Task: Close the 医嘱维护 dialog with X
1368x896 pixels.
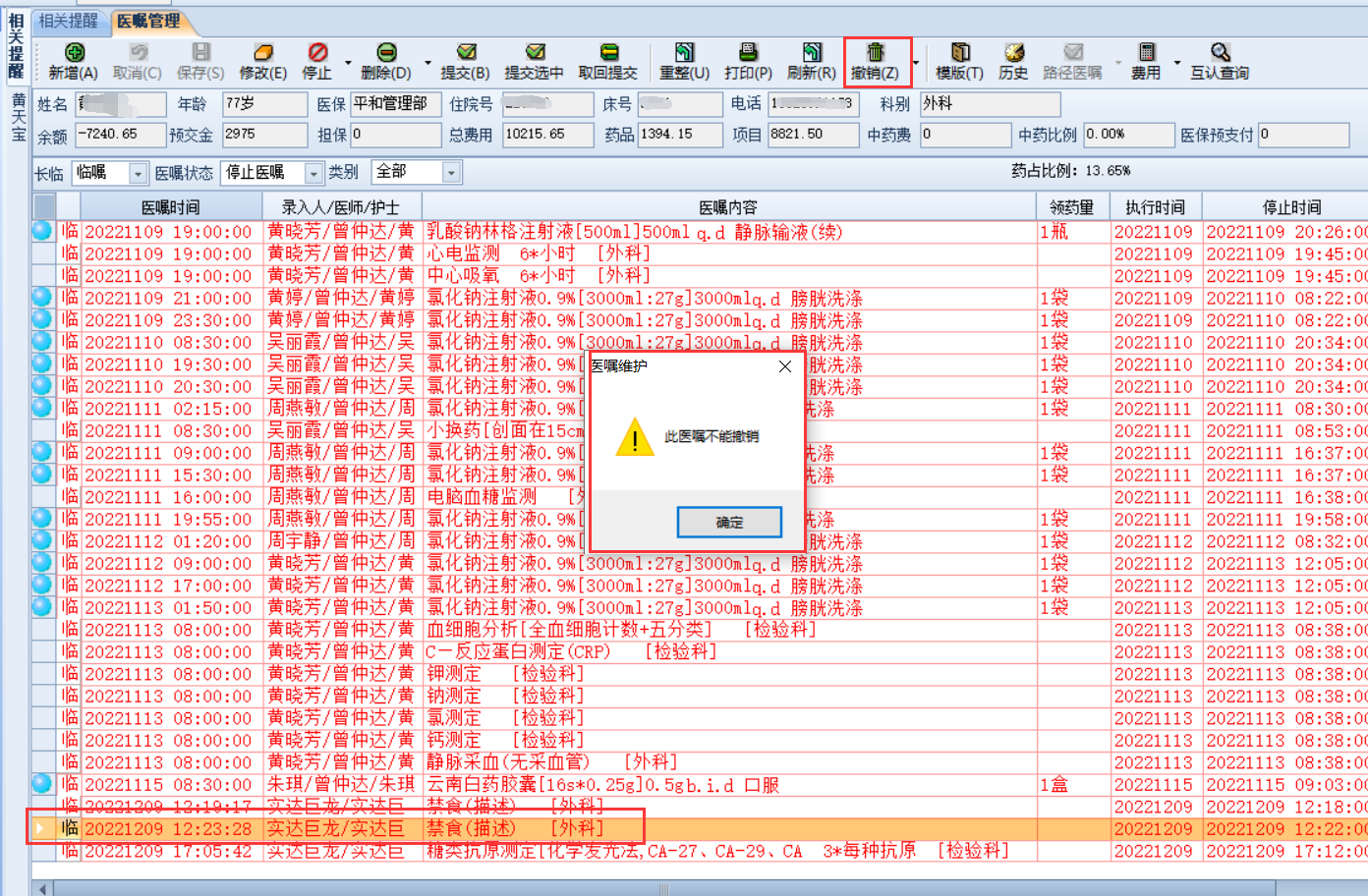Action: pos(784,366)
